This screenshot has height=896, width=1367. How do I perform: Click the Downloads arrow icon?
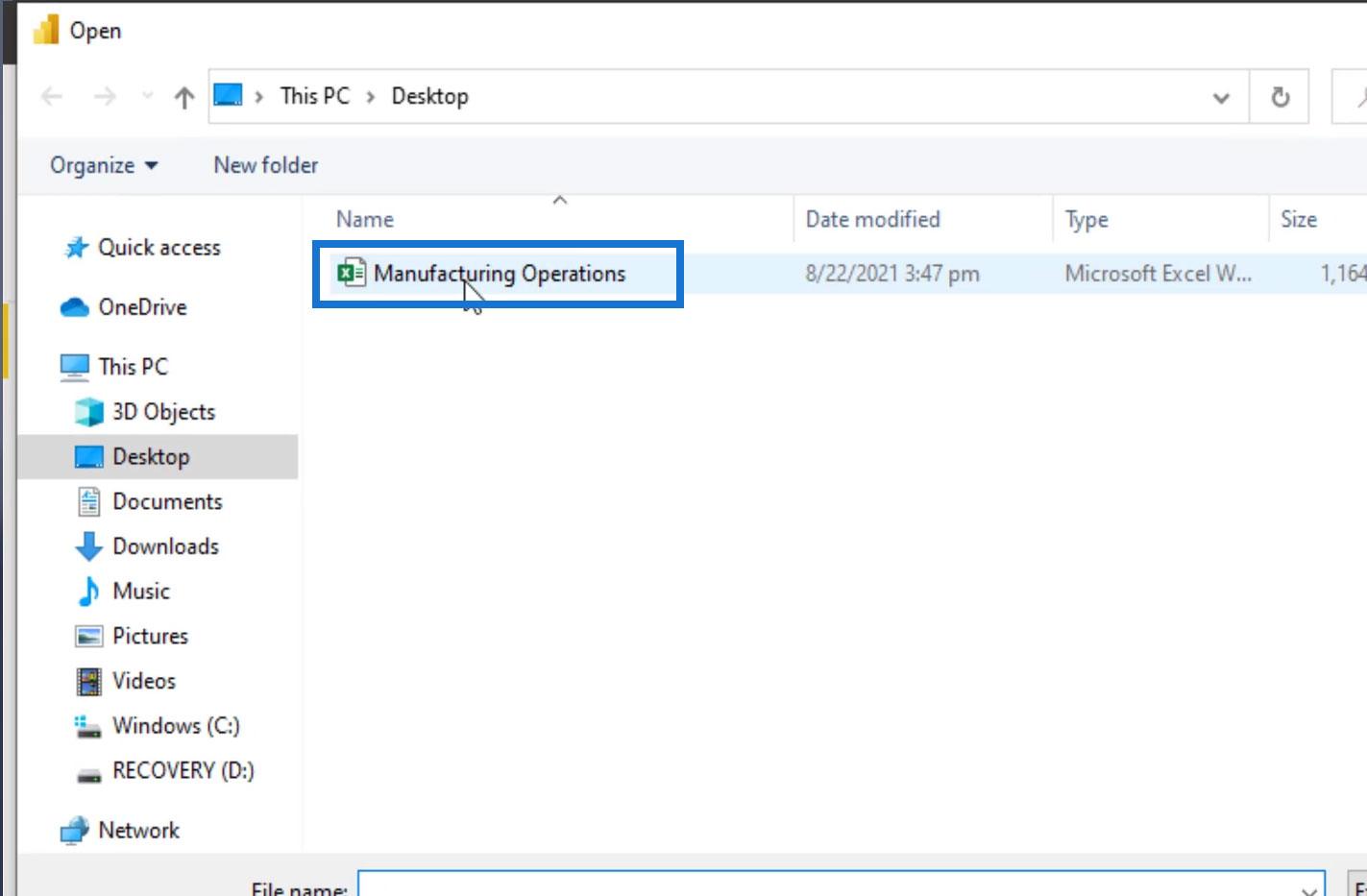[88, 546]
